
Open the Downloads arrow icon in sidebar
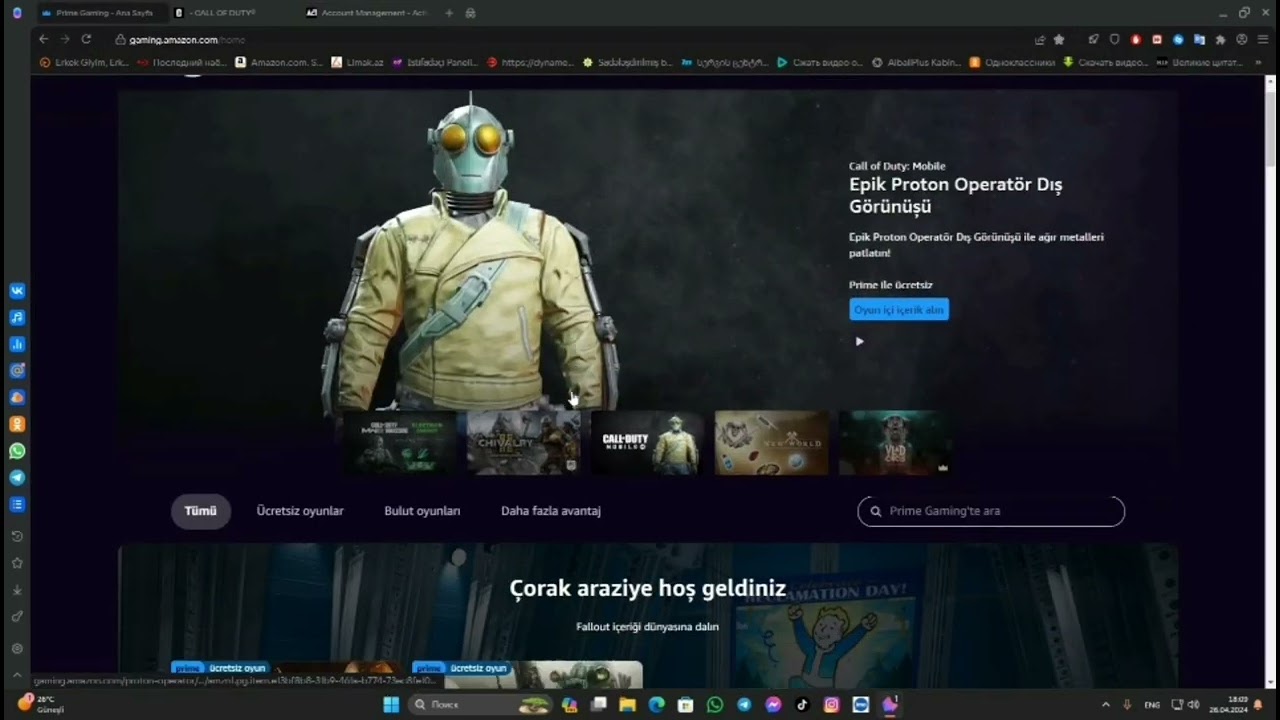pos(17,590)
